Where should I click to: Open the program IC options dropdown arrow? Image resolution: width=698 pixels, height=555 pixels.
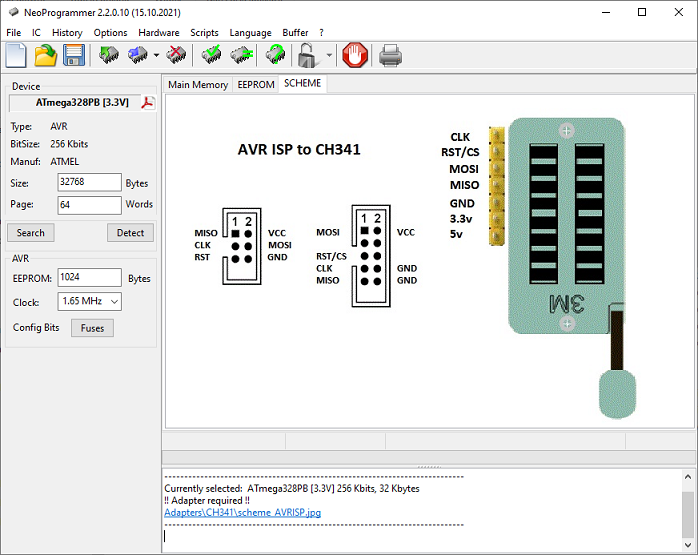coord(156,56)
